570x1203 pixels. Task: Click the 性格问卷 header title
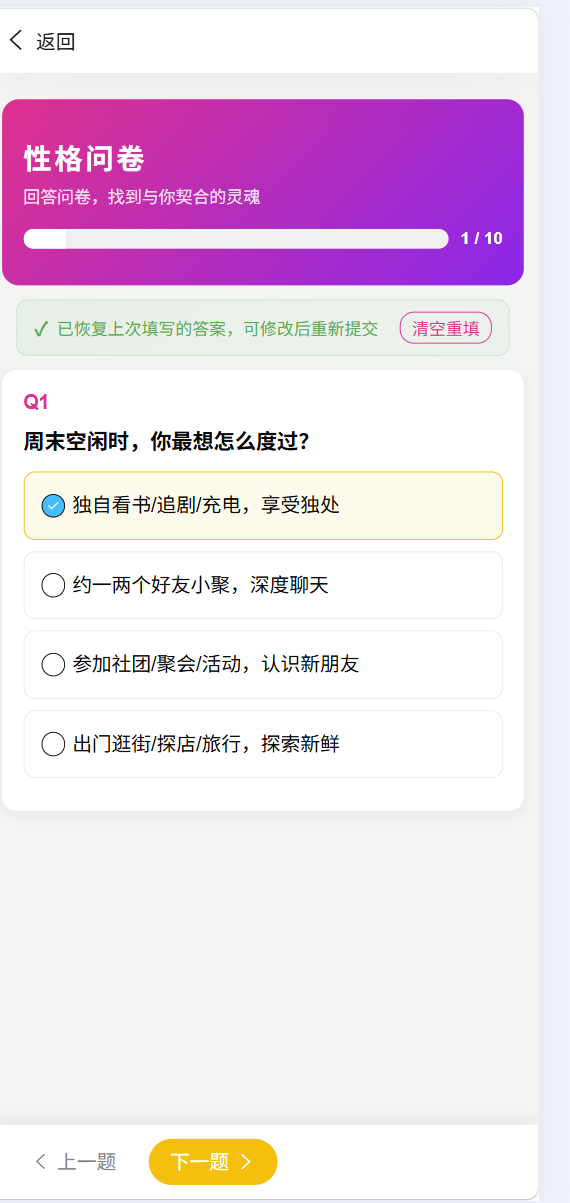(85, 159)
